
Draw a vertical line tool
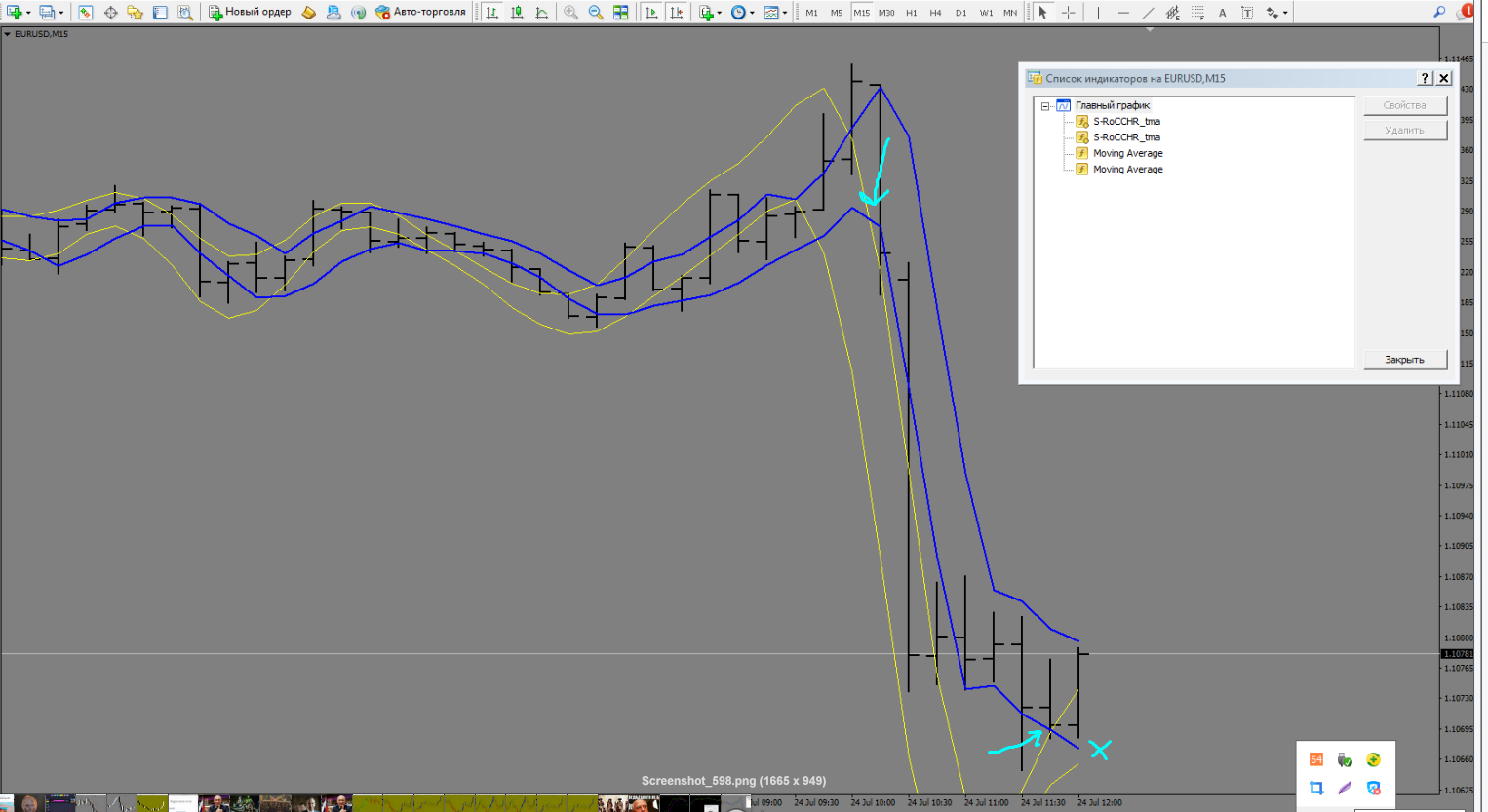pos(1098,13)
